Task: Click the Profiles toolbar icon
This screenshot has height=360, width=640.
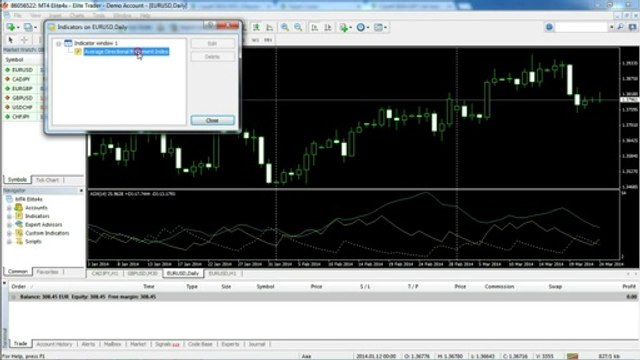Action: click(x=28, y=27)
